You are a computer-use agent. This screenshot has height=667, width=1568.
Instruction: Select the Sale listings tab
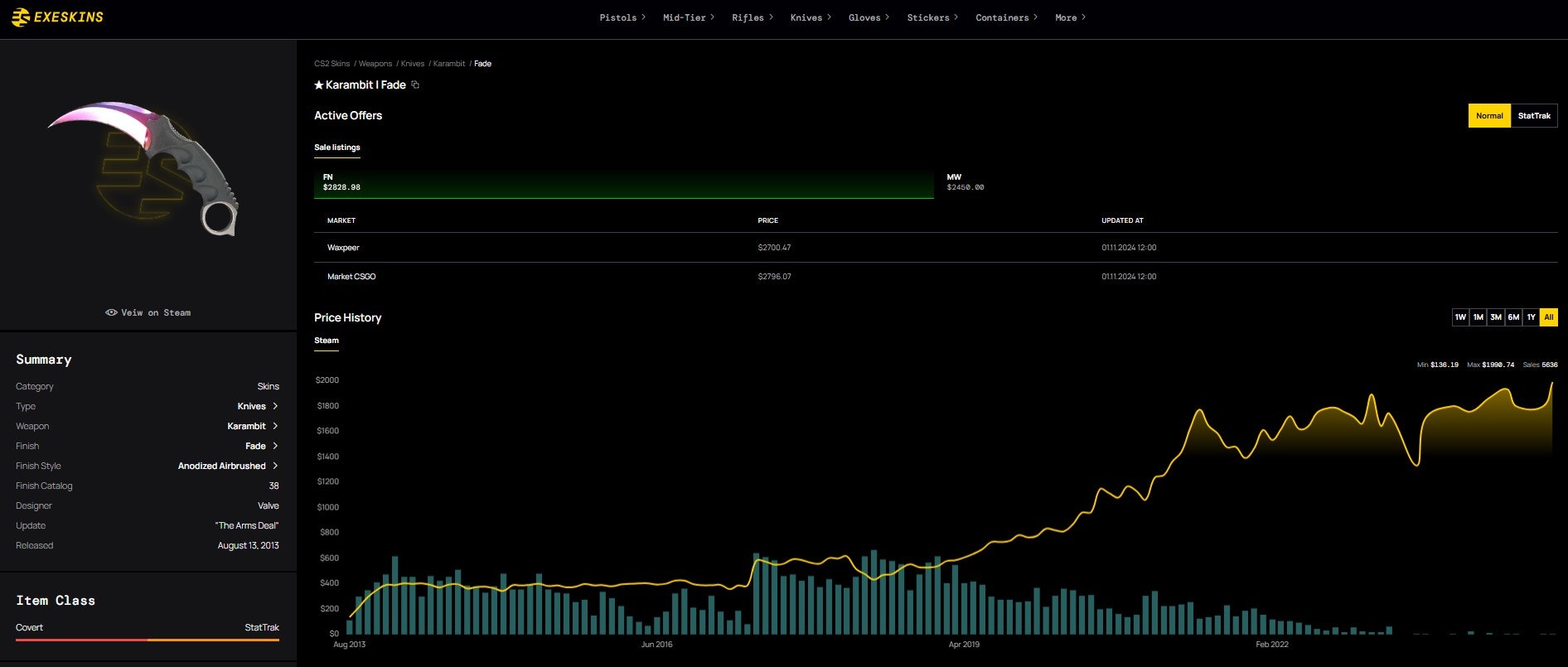click(337, 147)
